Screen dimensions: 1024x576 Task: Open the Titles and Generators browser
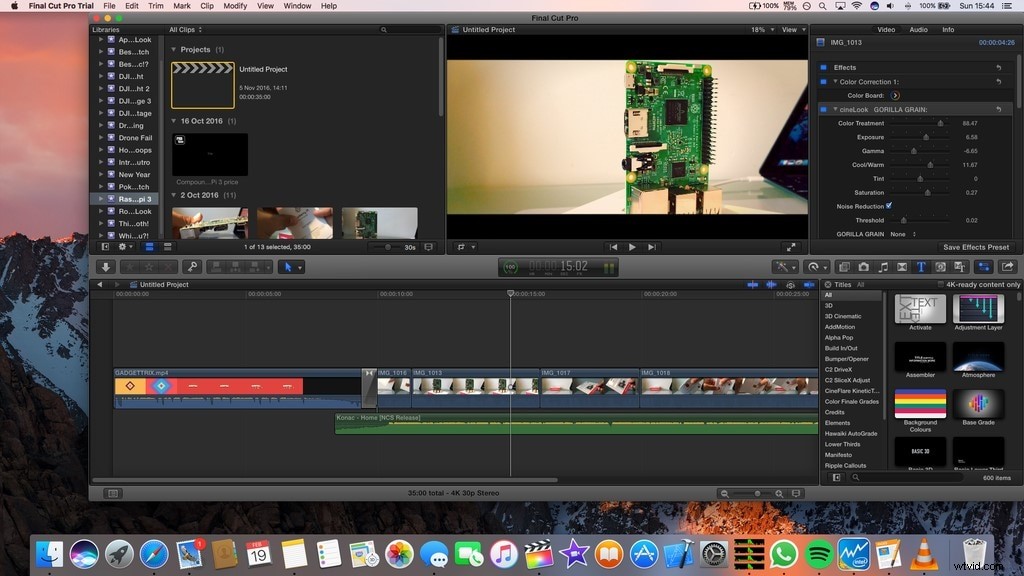921,266
